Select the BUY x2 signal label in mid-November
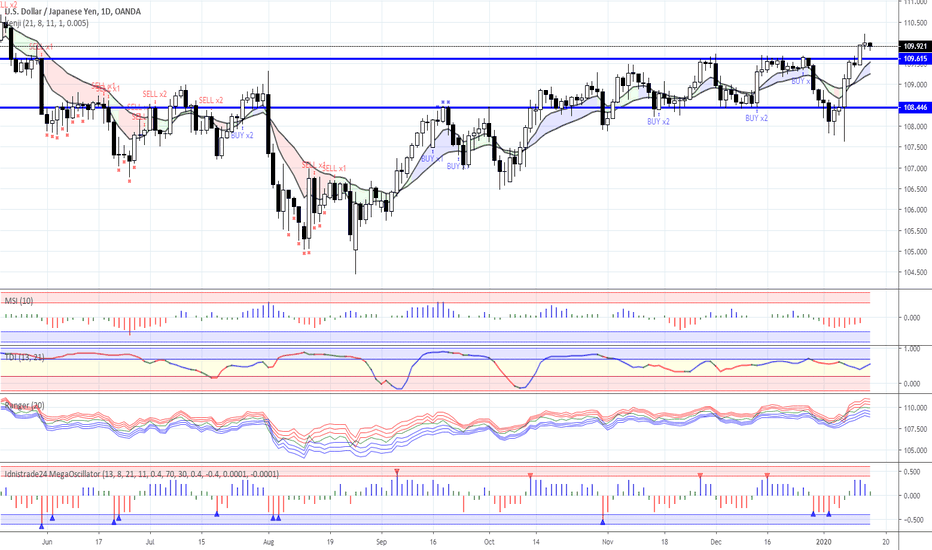932x550 pixels. click(x=658, y=121)
